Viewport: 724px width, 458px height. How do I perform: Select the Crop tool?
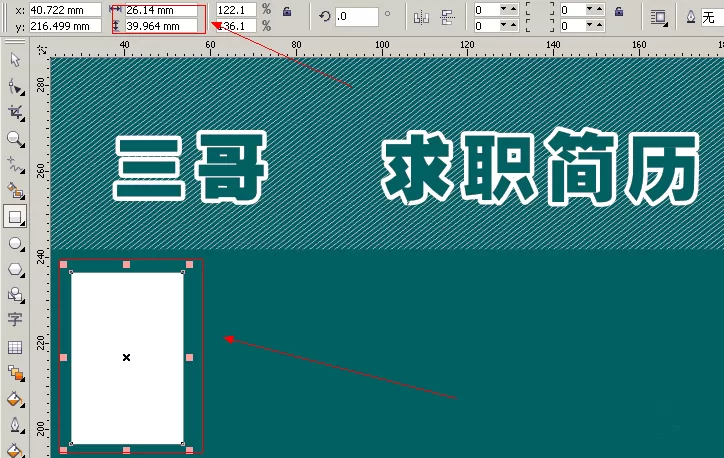(x=15, y=113)
